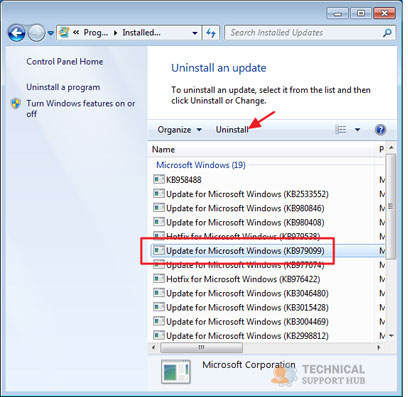Click the magnifier search icon
Viewport: 408px width, 397px height.
[387, 33]
